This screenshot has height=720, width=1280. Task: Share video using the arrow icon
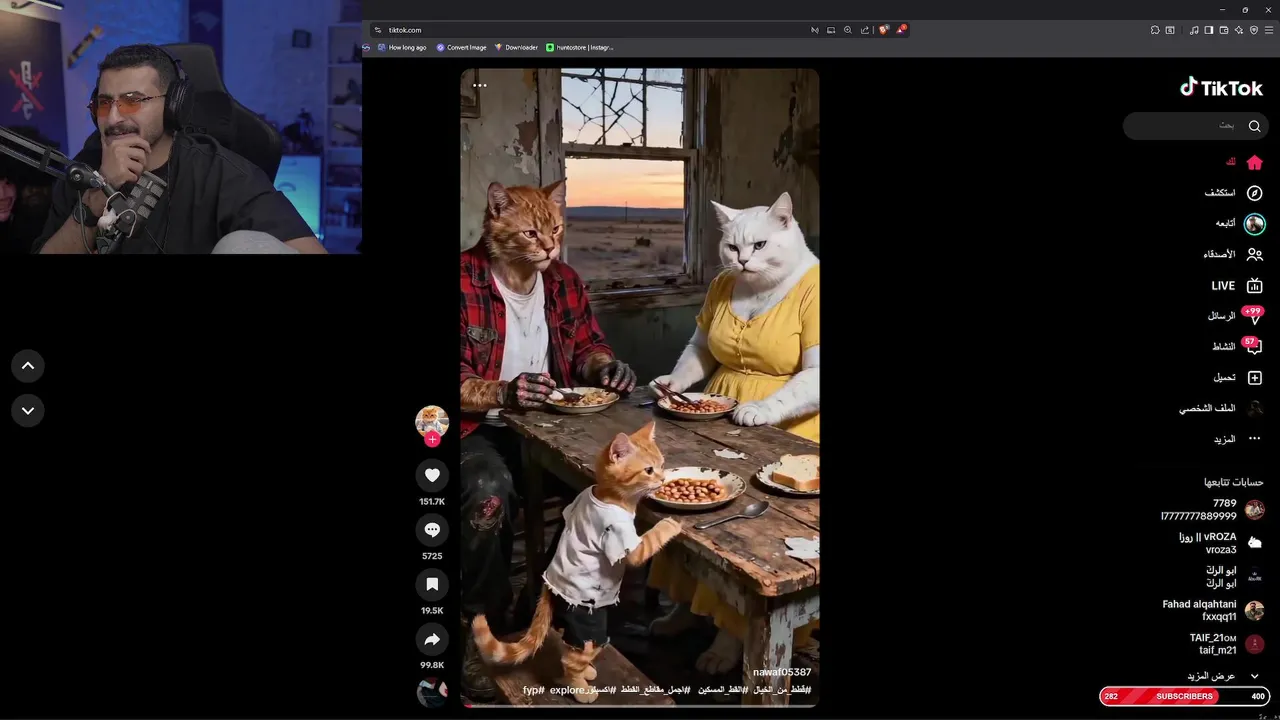(432, 639)
